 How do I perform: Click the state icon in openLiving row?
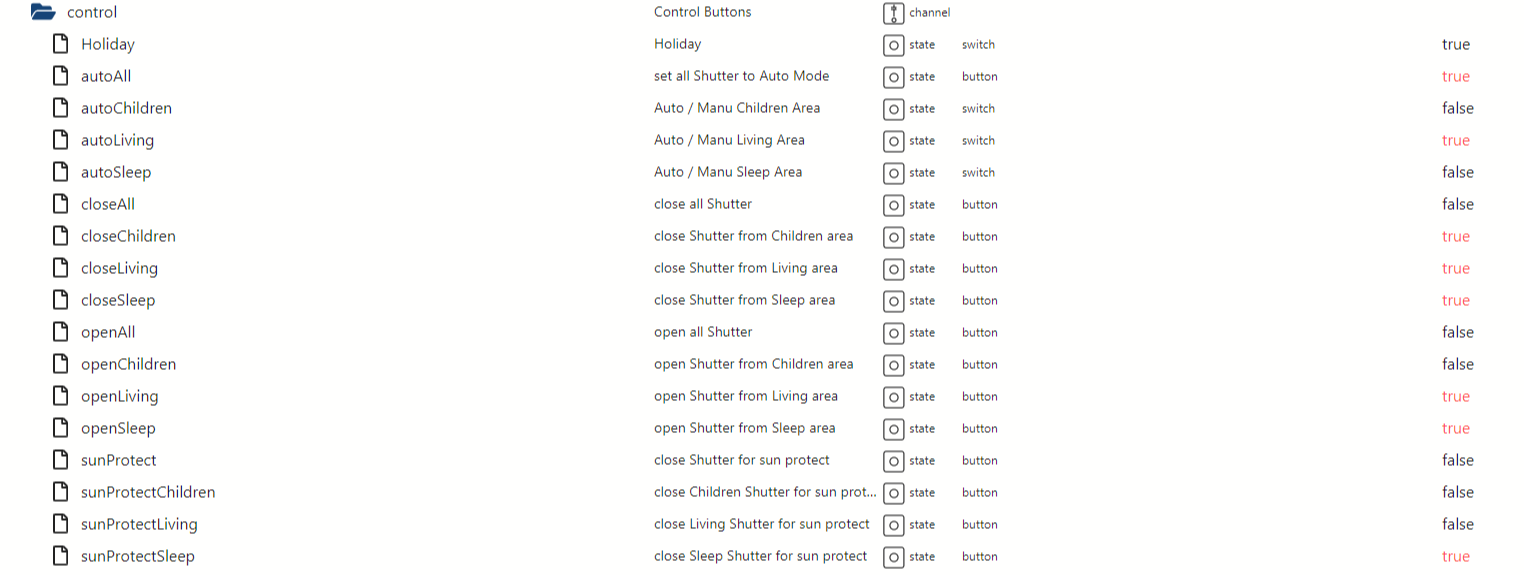pos(893,397)
